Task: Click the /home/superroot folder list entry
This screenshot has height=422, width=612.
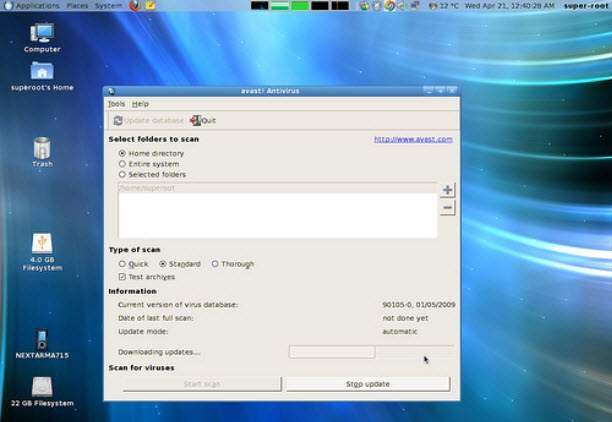Action: 277,188
